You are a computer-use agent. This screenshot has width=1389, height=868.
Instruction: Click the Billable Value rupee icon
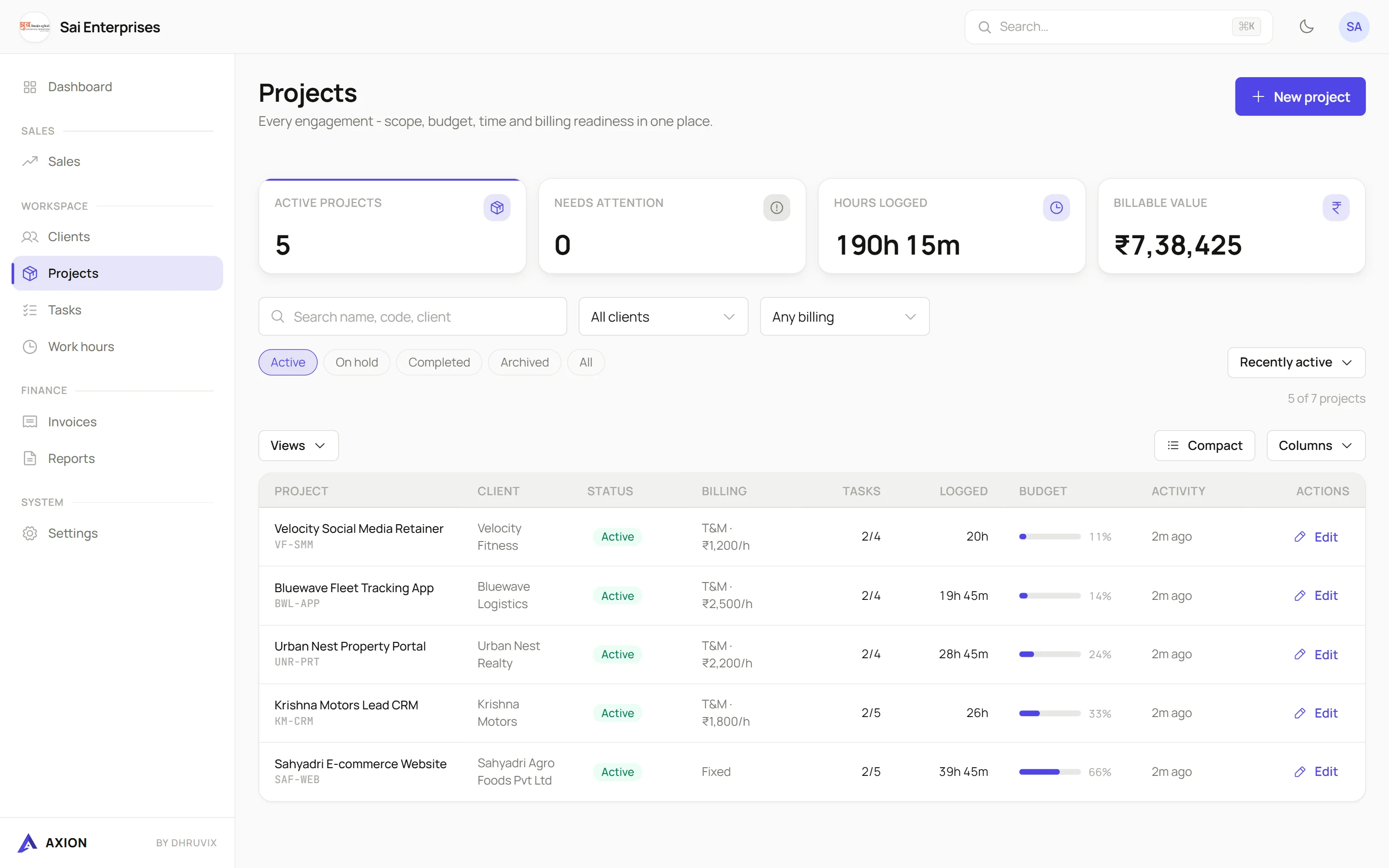[x=1335, y=207]
